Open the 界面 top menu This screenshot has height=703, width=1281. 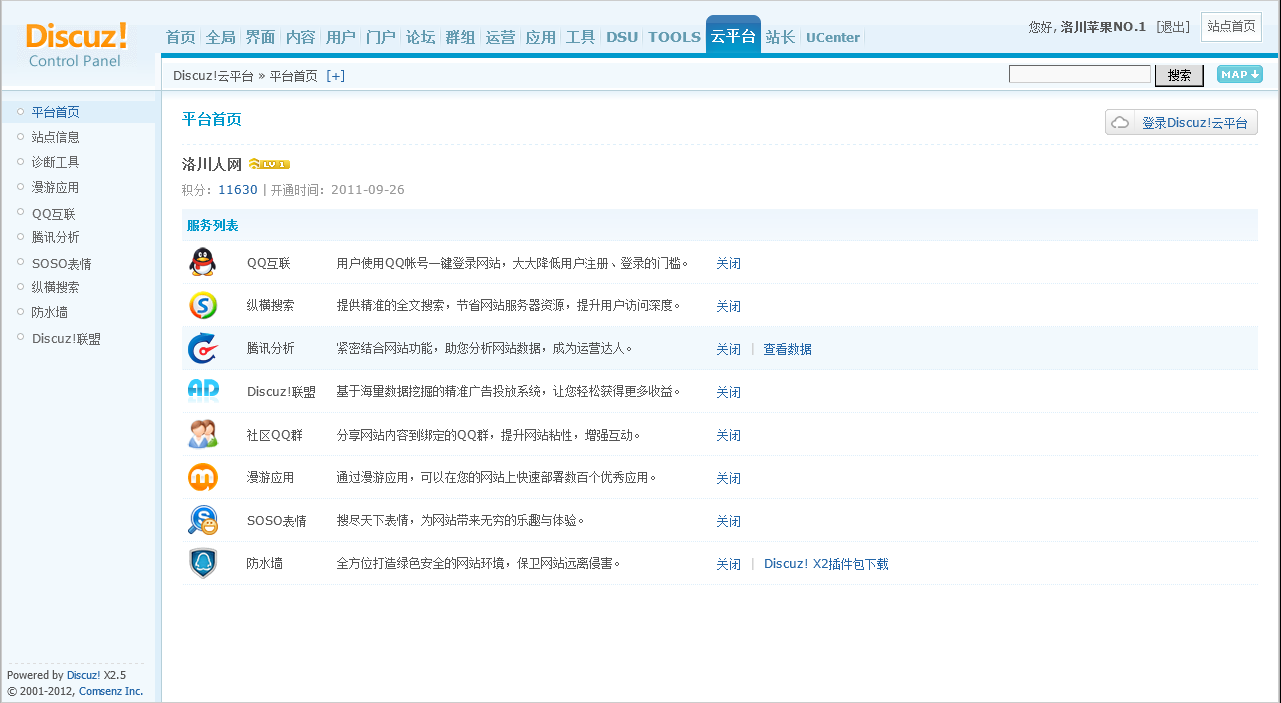[261, 37]
